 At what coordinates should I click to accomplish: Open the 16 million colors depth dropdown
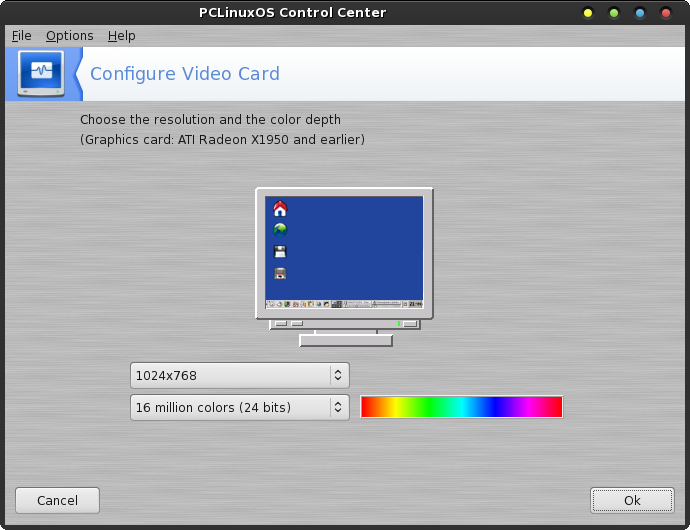240,407
